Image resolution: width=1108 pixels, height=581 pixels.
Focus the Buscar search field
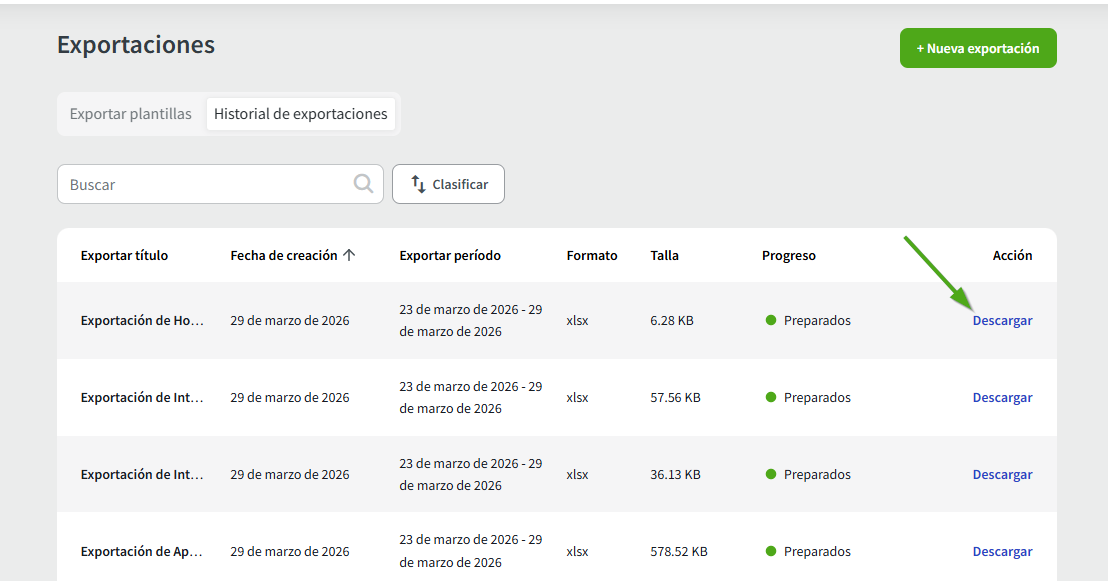click(x=205, y=184)
